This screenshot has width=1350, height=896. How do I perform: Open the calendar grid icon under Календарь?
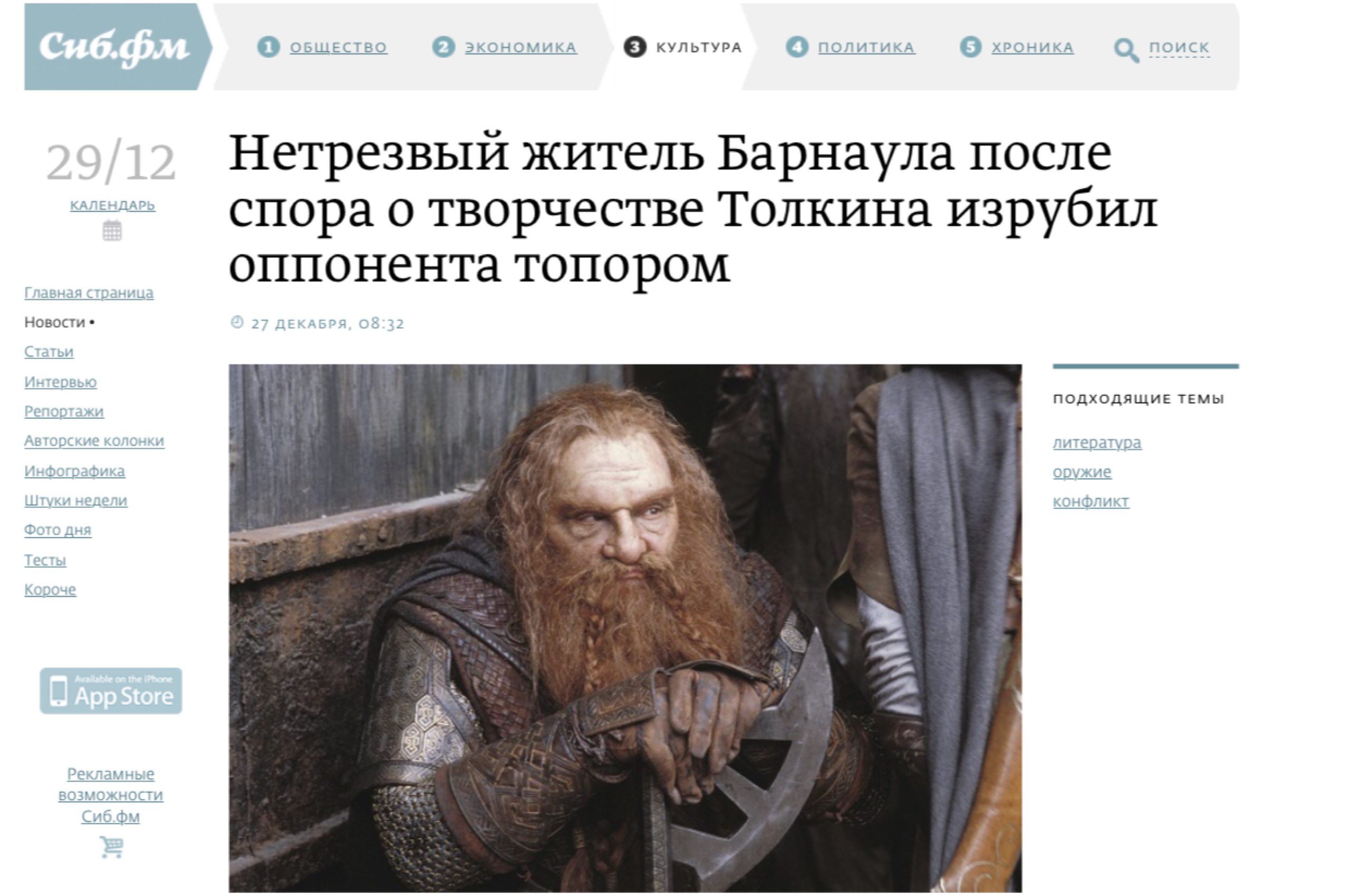pos(112,232)
